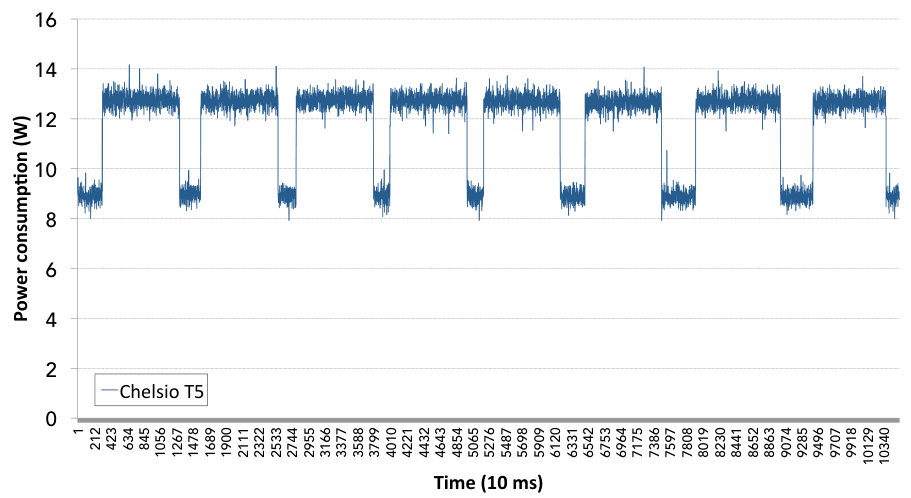
Task: Click x-axis tick label 10340
Action: [885, 446]
